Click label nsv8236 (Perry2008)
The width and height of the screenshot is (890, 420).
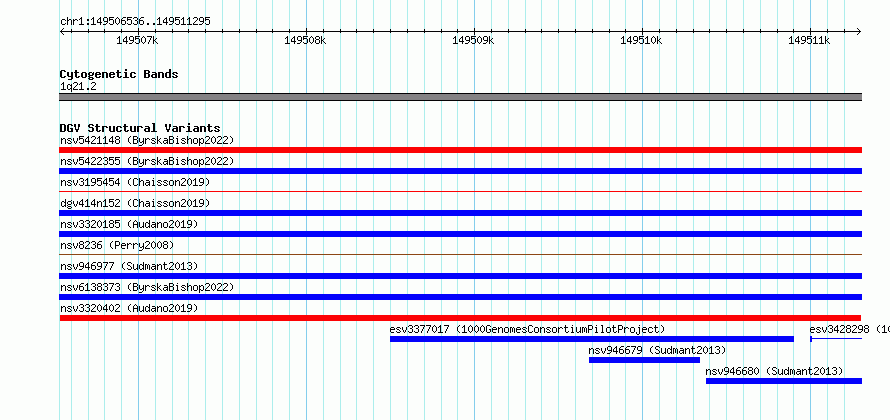[117, 245]
